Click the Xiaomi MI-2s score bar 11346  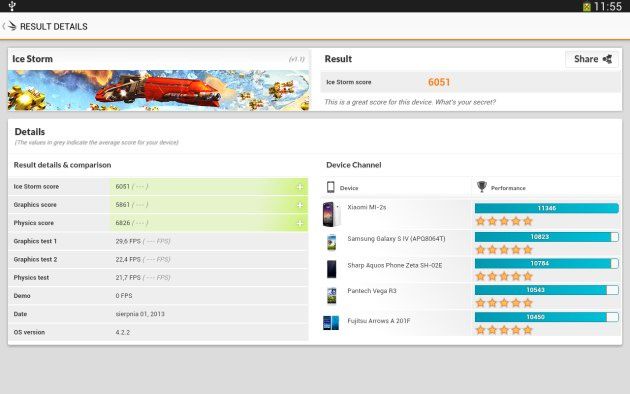click(546, 208)
